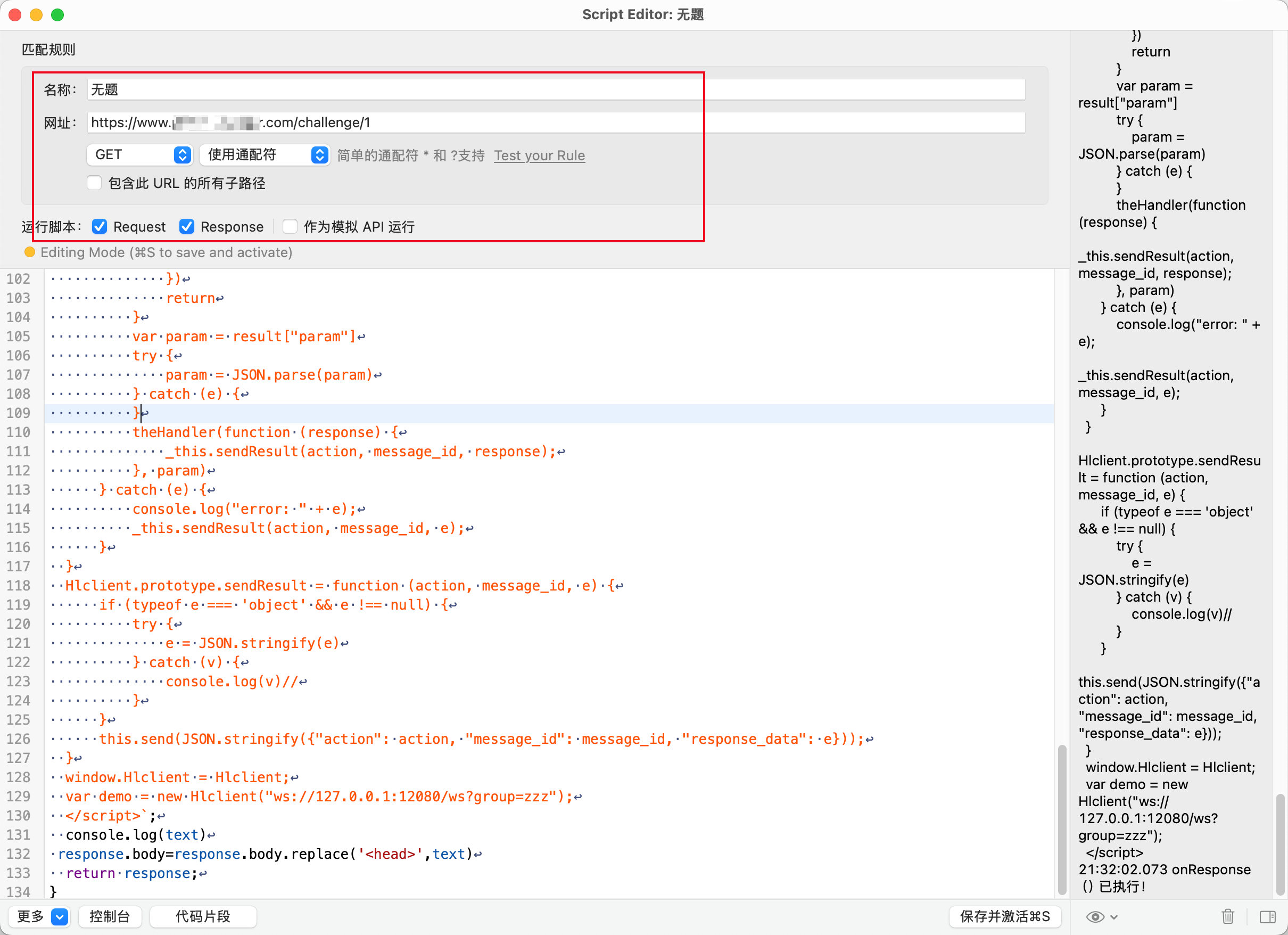Toggle the side panel layout icon

point(1267,916)
